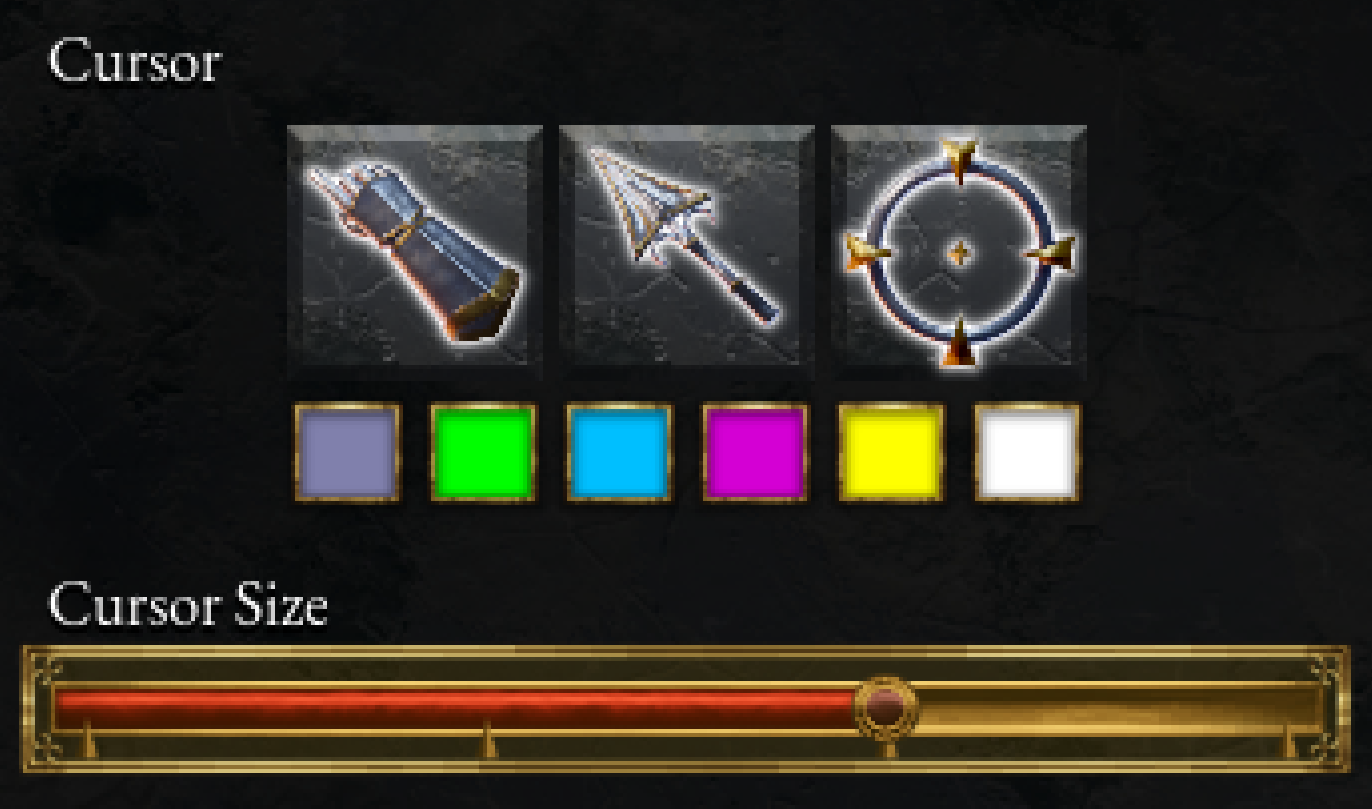The image size is (1372, 809).
Task: Click the Cursor Size label text
Action: click(188, 605)
